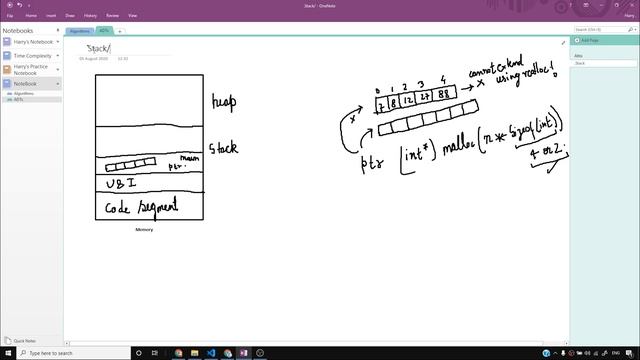Select the Stack page in page list
The height and width of the screenshot is (360, 640).
[x=603, y=63]
